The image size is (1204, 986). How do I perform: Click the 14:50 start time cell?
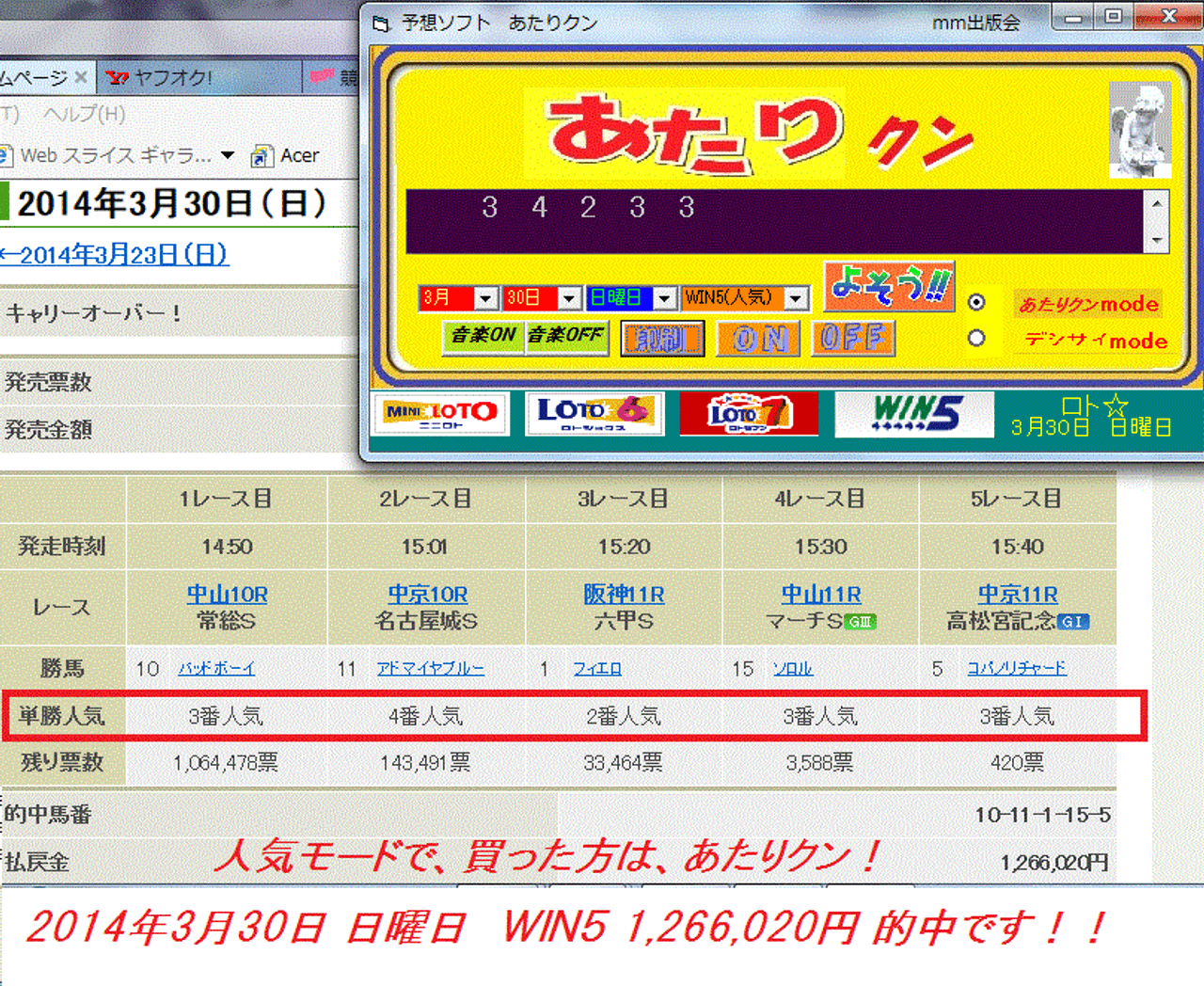pos(227,547)
